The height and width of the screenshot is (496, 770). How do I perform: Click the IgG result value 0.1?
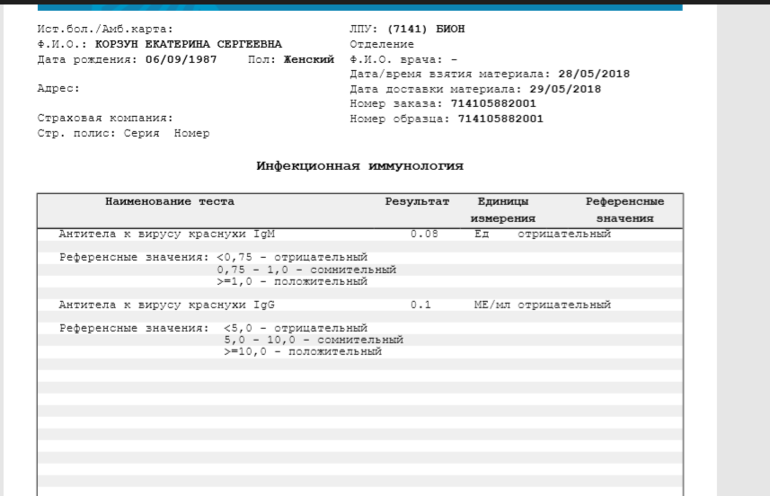420,305
